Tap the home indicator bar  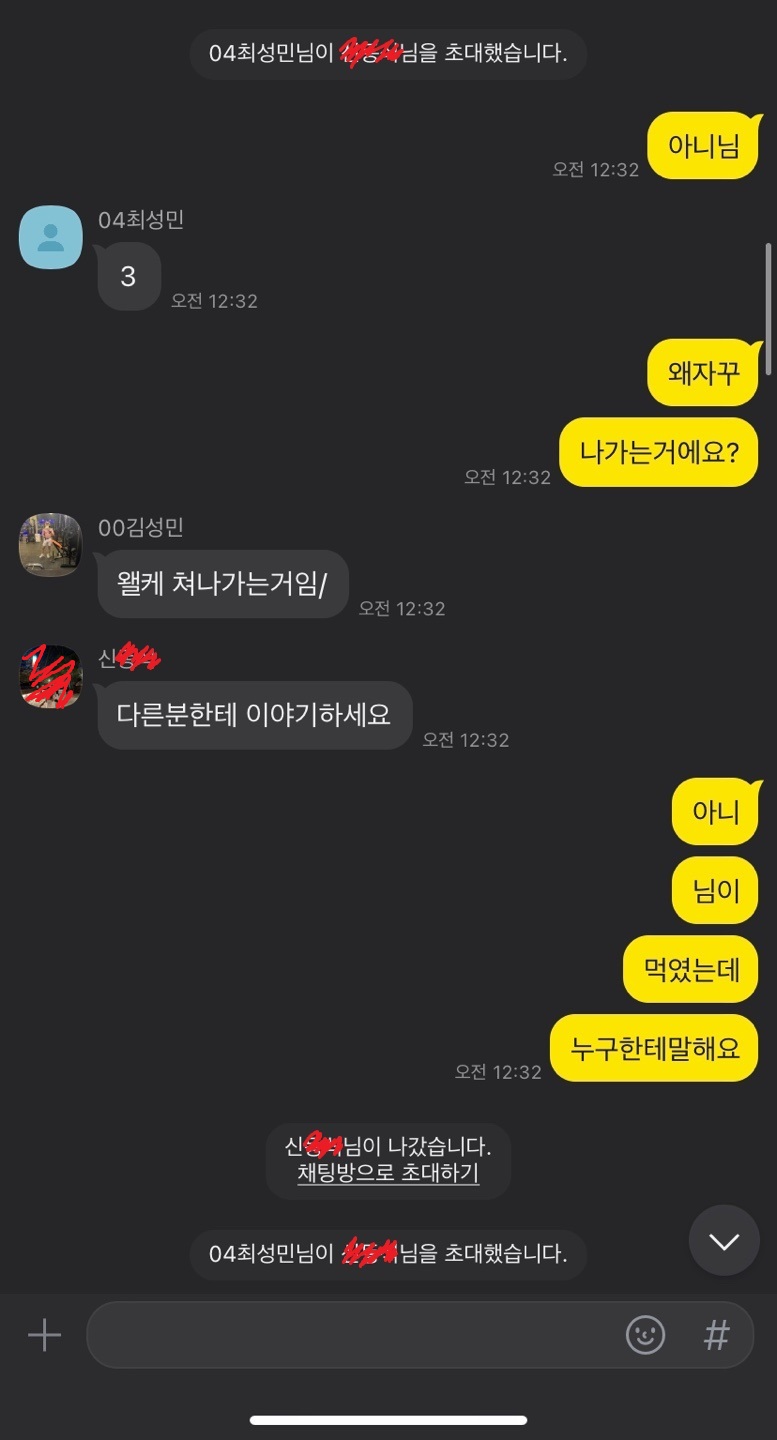click(388, 1420)
